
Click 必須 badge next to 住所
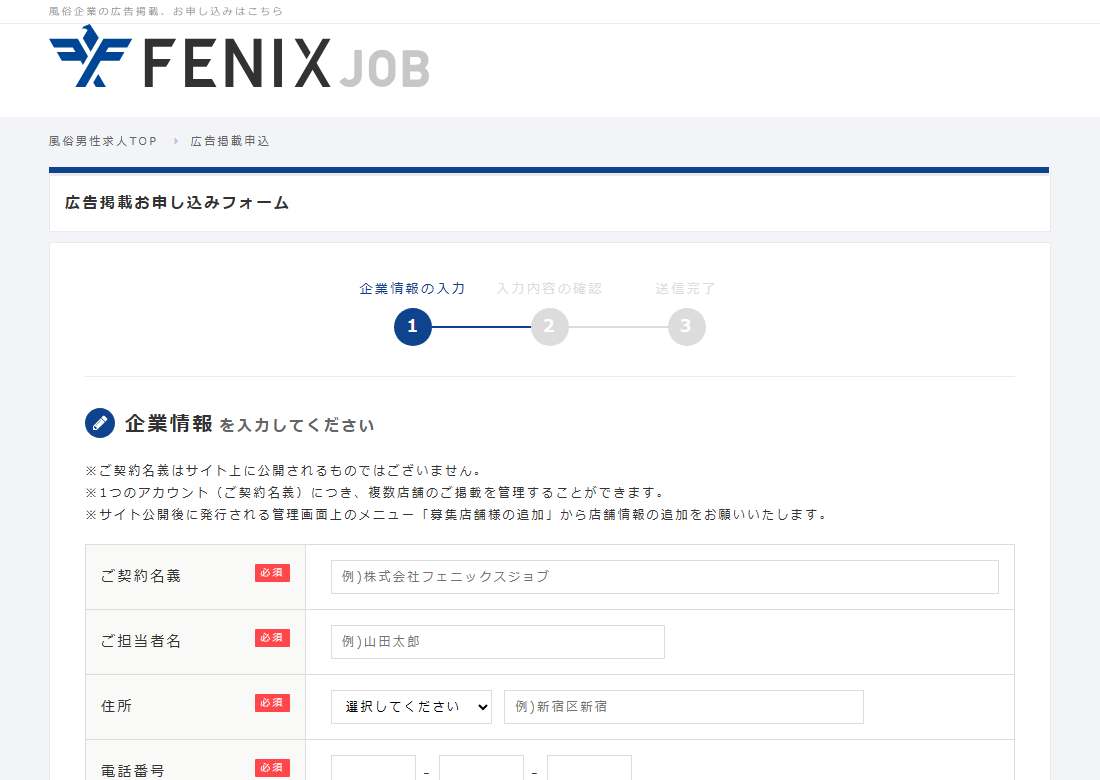coord(272,703)
